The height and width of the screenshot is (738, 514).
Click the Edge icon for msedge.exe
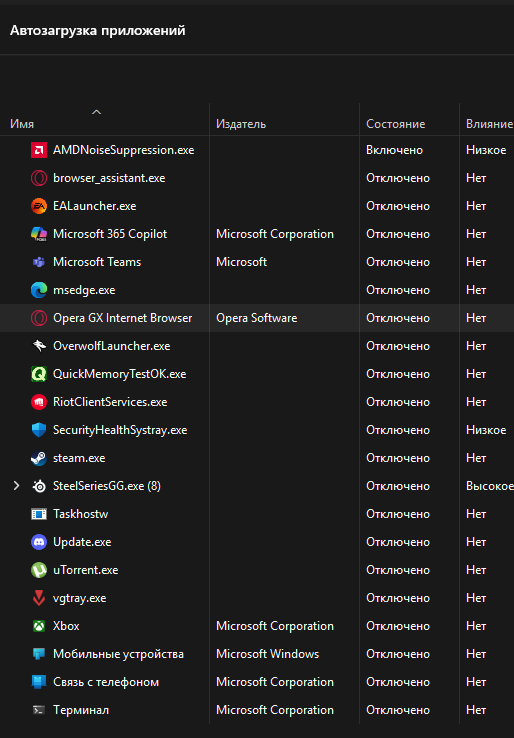tap(39, 290)
